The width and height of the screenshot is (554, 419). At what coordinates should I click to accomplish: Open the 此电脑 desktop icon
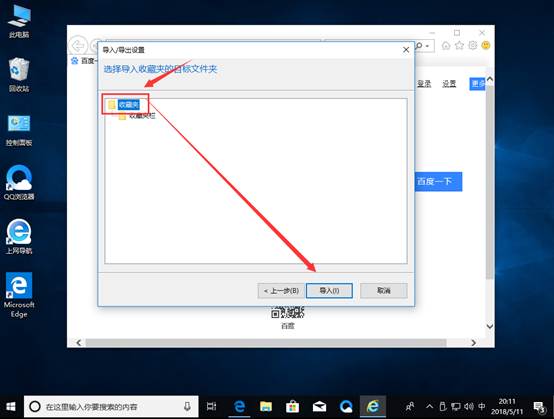(19, 20)
